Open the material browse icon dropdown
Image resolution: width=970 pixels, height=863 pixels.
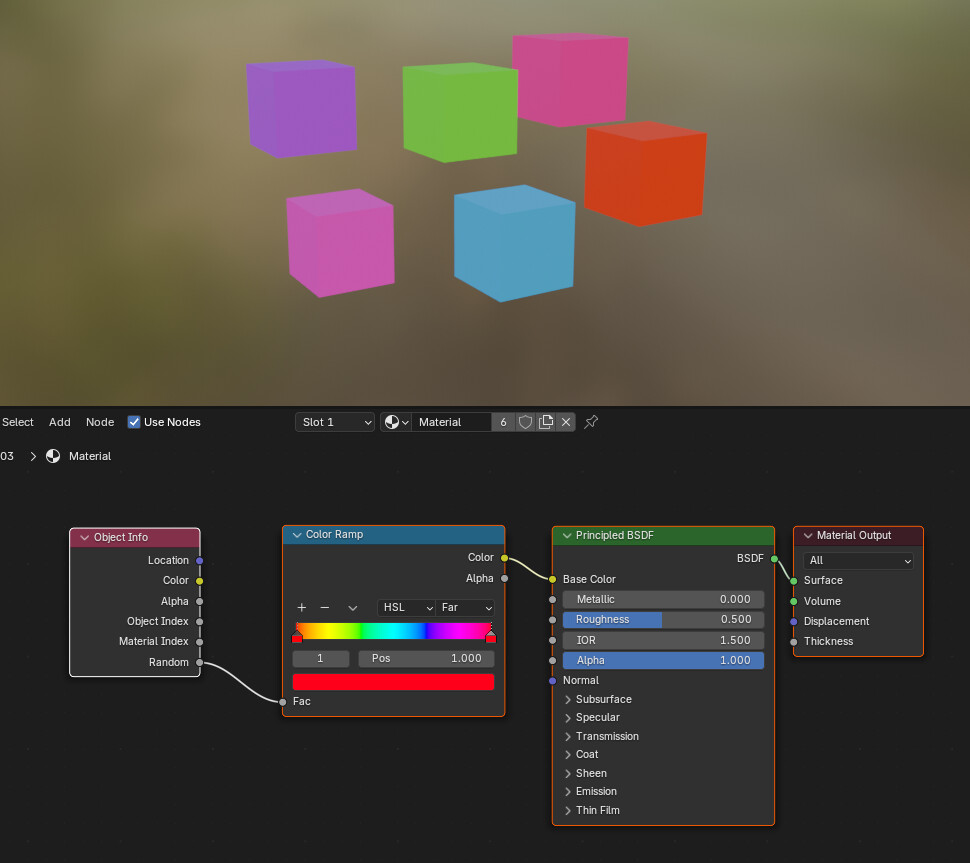[x=397, y=422]
